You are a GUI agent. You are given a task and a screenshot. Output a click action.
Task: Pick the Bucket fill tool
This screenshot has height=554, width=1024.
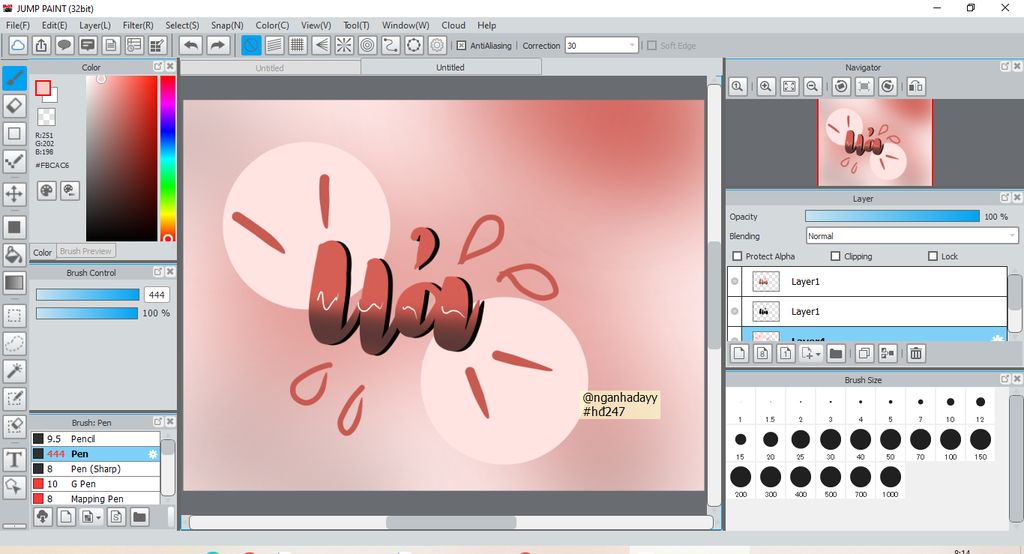tap(14, 255)
